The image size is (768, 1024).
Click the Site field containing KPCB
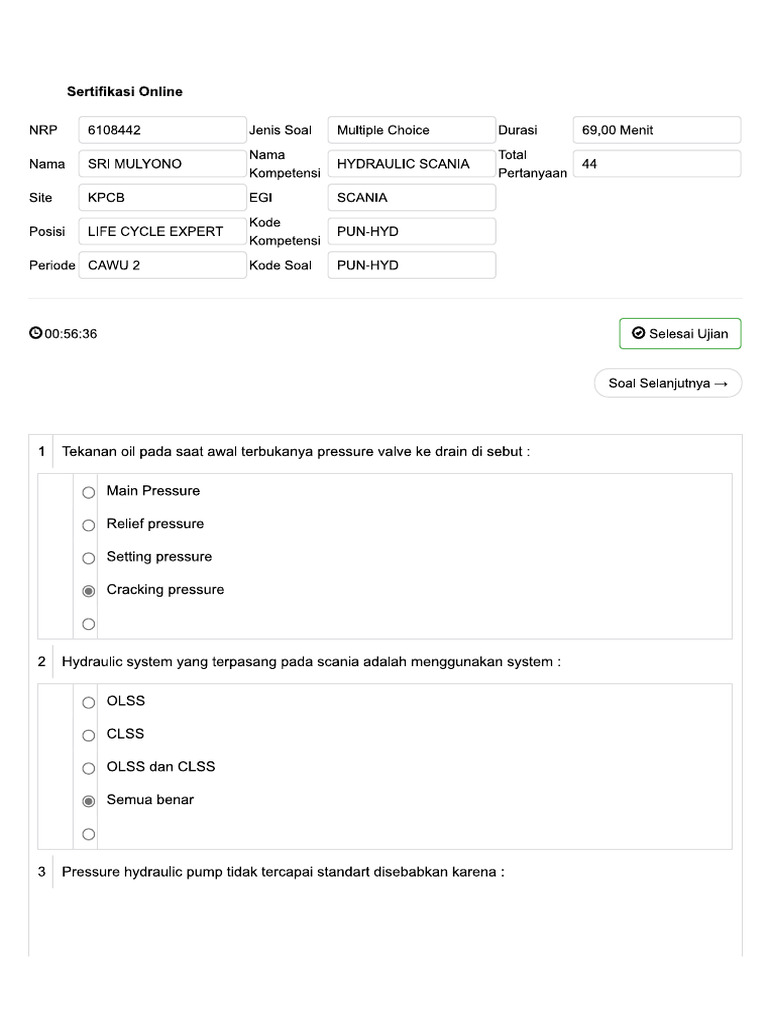click(162, 198)
